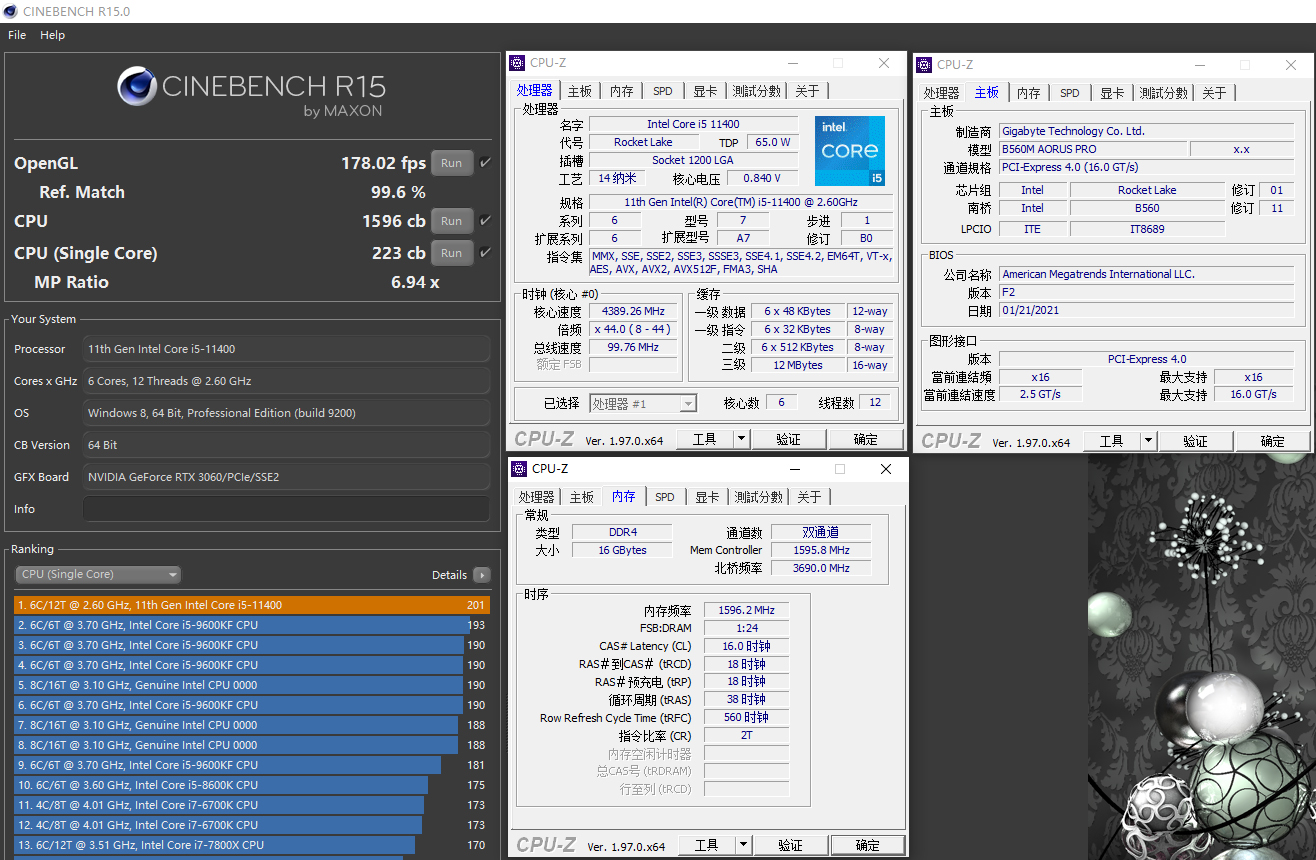Open the File menu
This screenshot has height=860, width=1316.
pyautogui.click(x=17, y=35)
